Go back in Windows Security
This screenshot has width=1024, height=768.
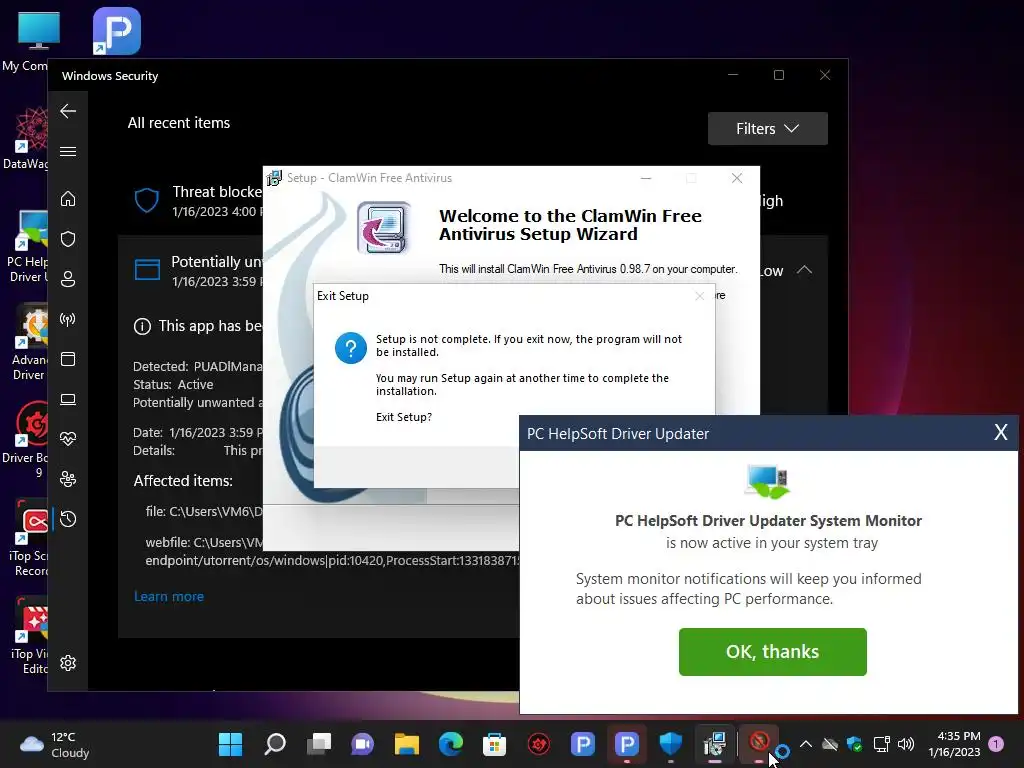point(68,111)
